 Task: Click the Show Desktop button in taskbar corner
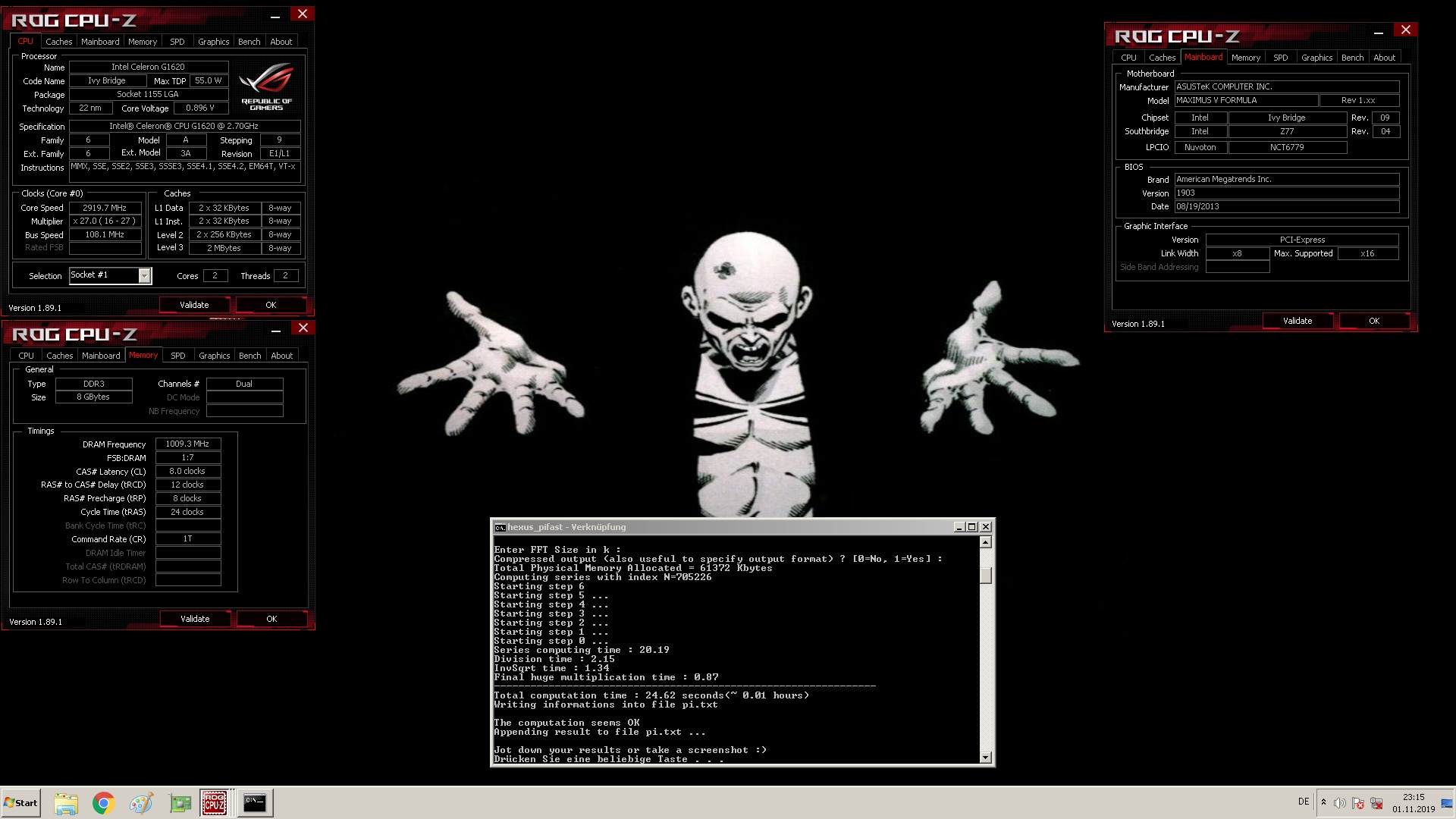point(1447,803)
